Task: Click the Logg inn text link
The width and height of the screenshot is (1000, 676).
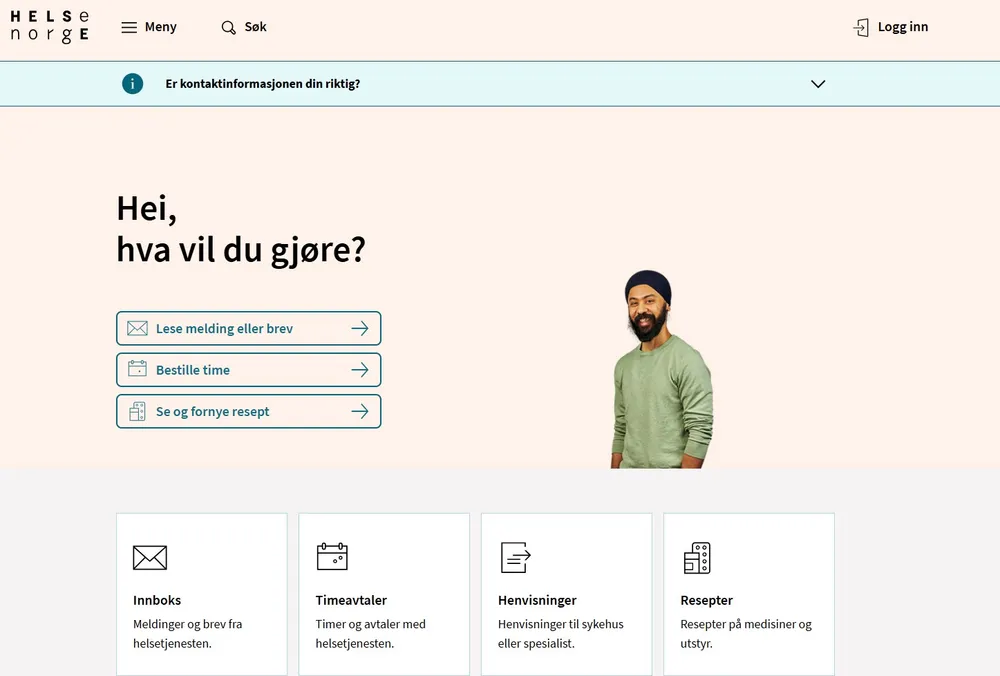Action: [902, 27]
